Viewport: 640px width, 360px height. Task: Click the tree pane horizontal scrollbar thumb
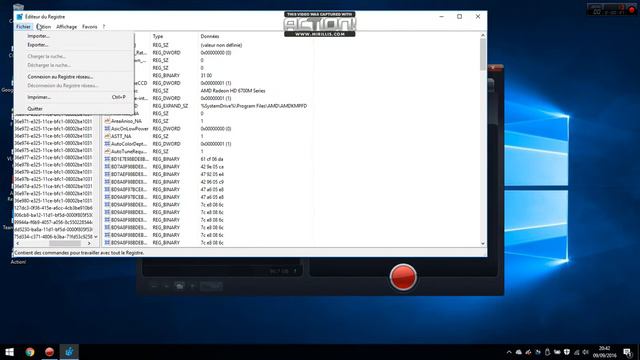[x=65, y=243]
